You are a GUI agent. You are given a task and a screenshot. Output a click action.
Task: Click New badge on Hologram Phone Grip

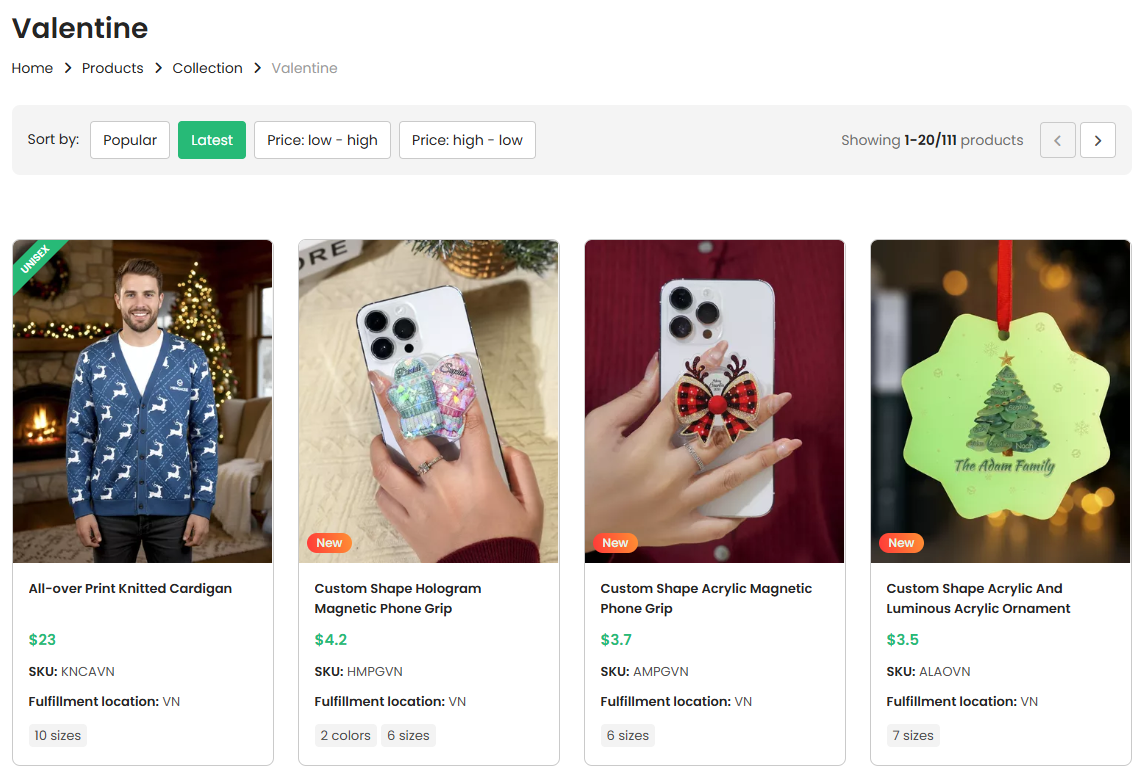point(329,543)
